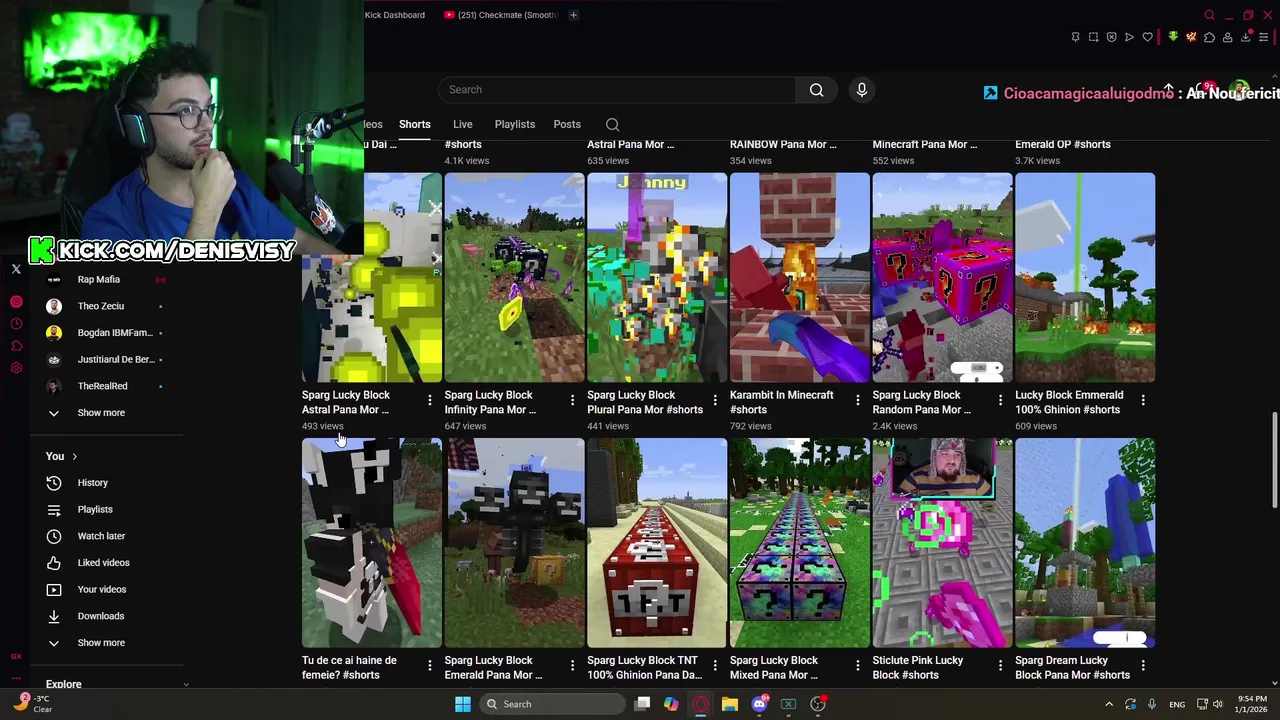Open the X (Twitter) sidebar icon
The image size is (1280, 720).
pos(16,269)
